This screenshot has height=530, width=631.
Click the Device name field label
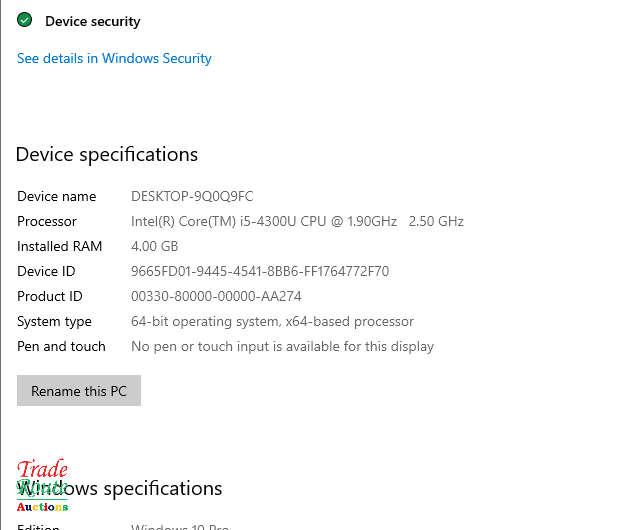(57, 196)
